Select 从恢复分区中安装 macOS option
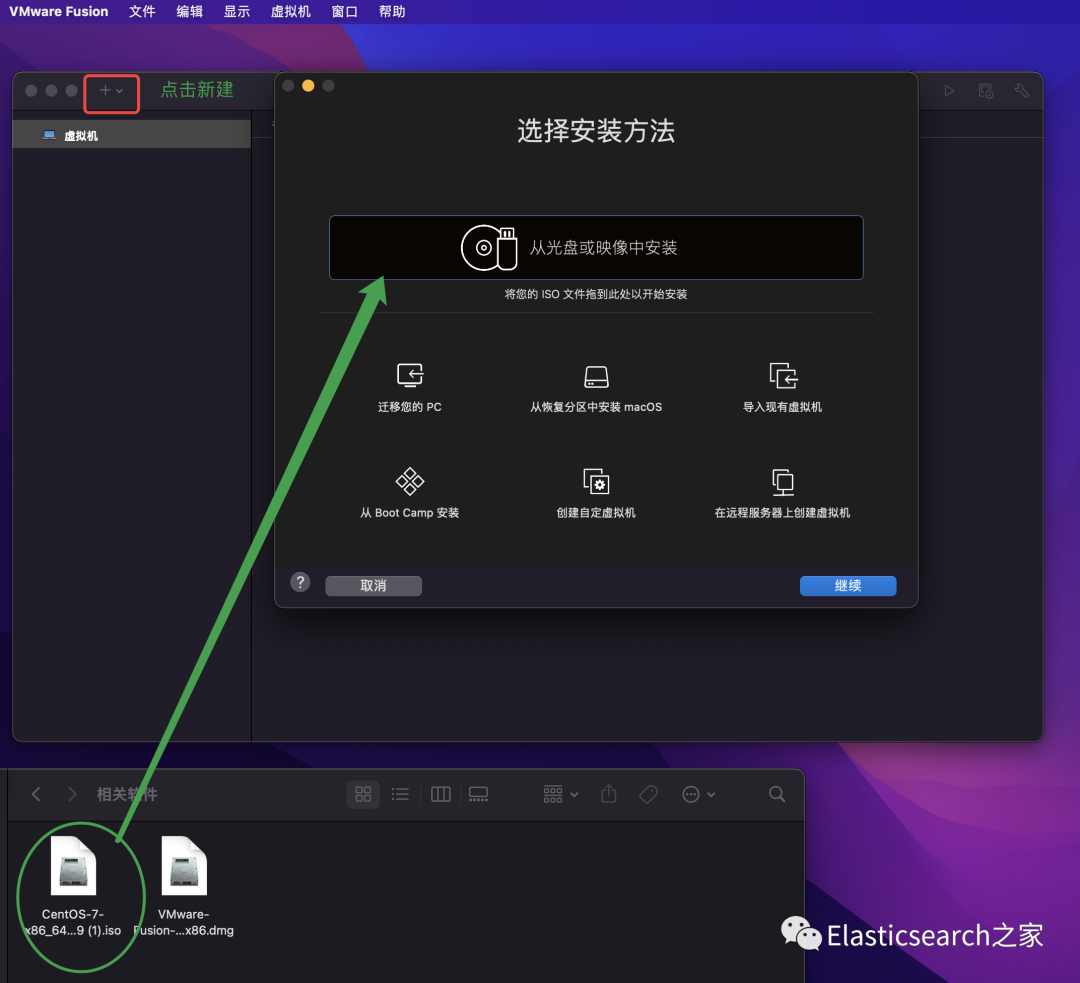The image size is (1080, 983). pos(596,388)
